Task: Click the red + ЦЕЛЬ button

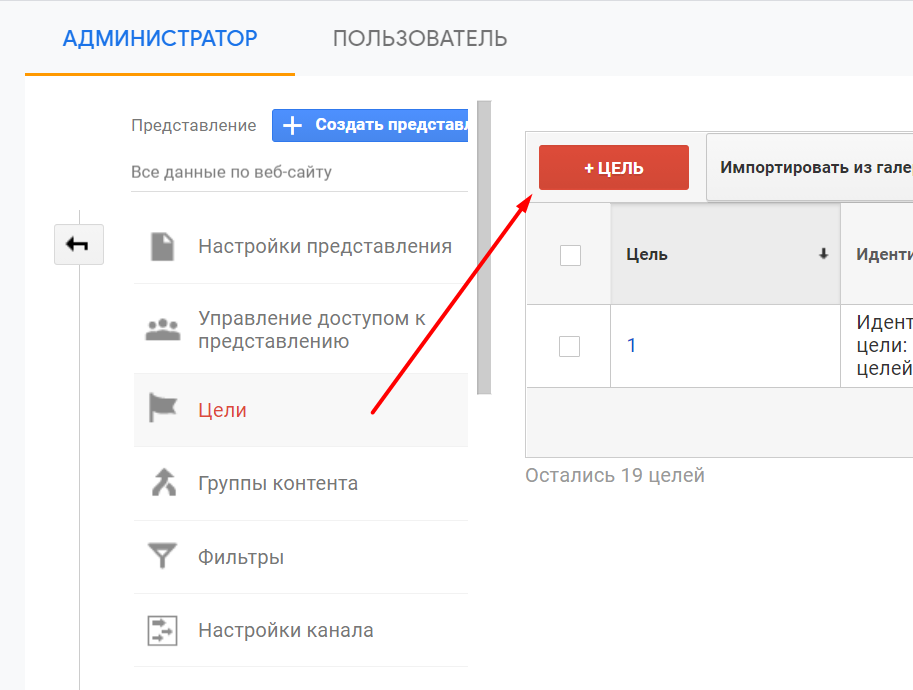Action: click(614, 168)
